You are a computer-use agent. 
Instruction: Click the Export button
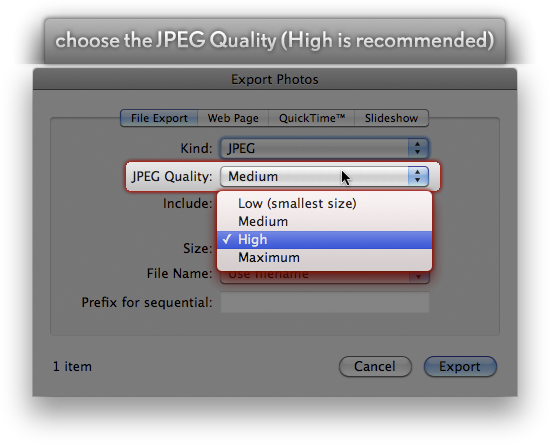point(460,366)
